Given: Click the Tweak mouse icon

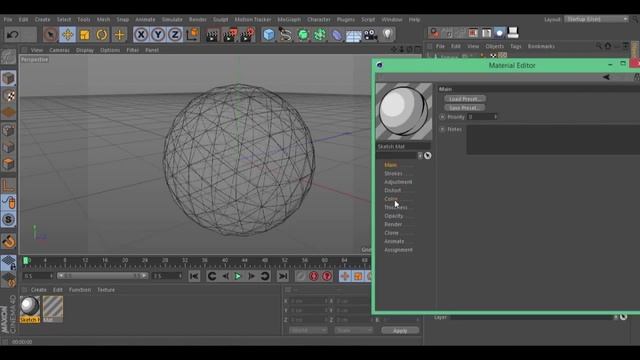Looking at the screenshot, I should (x=8, y=202).
